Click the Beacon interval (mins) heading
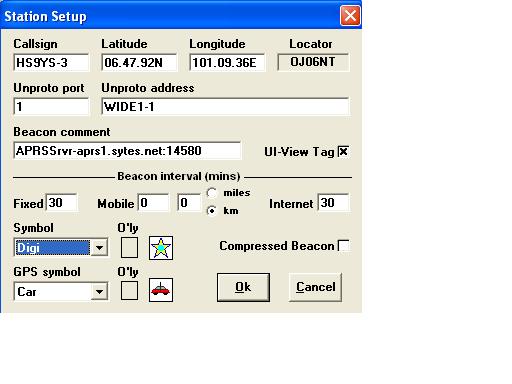This screenshot has height=384, width=512. [x=179, y=176]
